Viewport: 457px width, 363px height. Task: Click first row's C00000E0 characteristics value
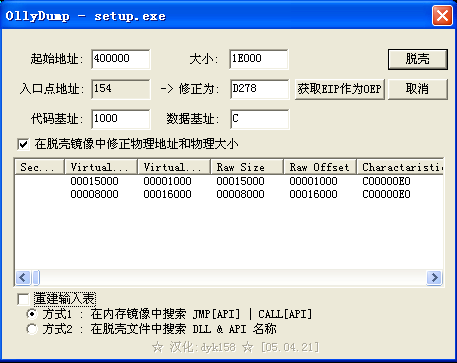coord(386,181)
